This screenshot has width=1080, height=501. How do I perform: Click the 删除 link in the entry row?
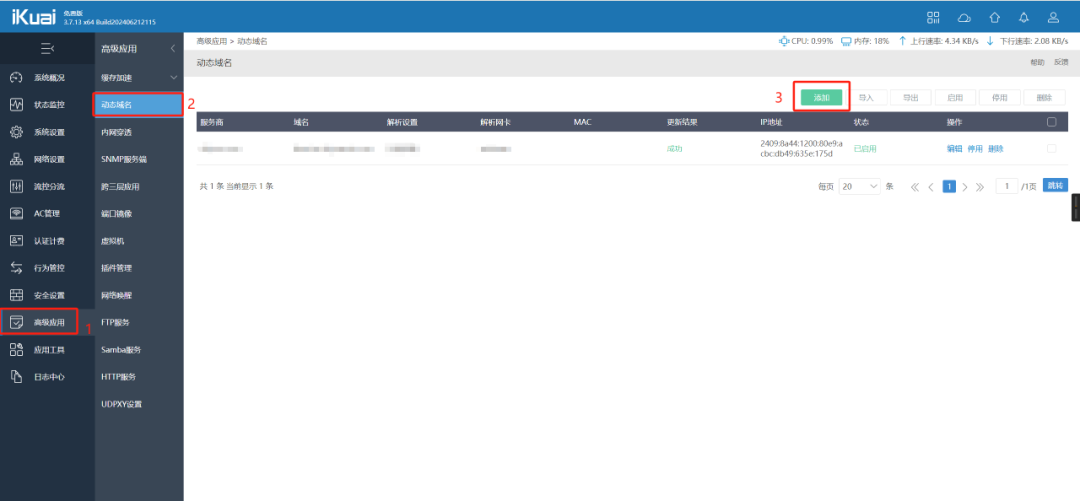(996, 148)
